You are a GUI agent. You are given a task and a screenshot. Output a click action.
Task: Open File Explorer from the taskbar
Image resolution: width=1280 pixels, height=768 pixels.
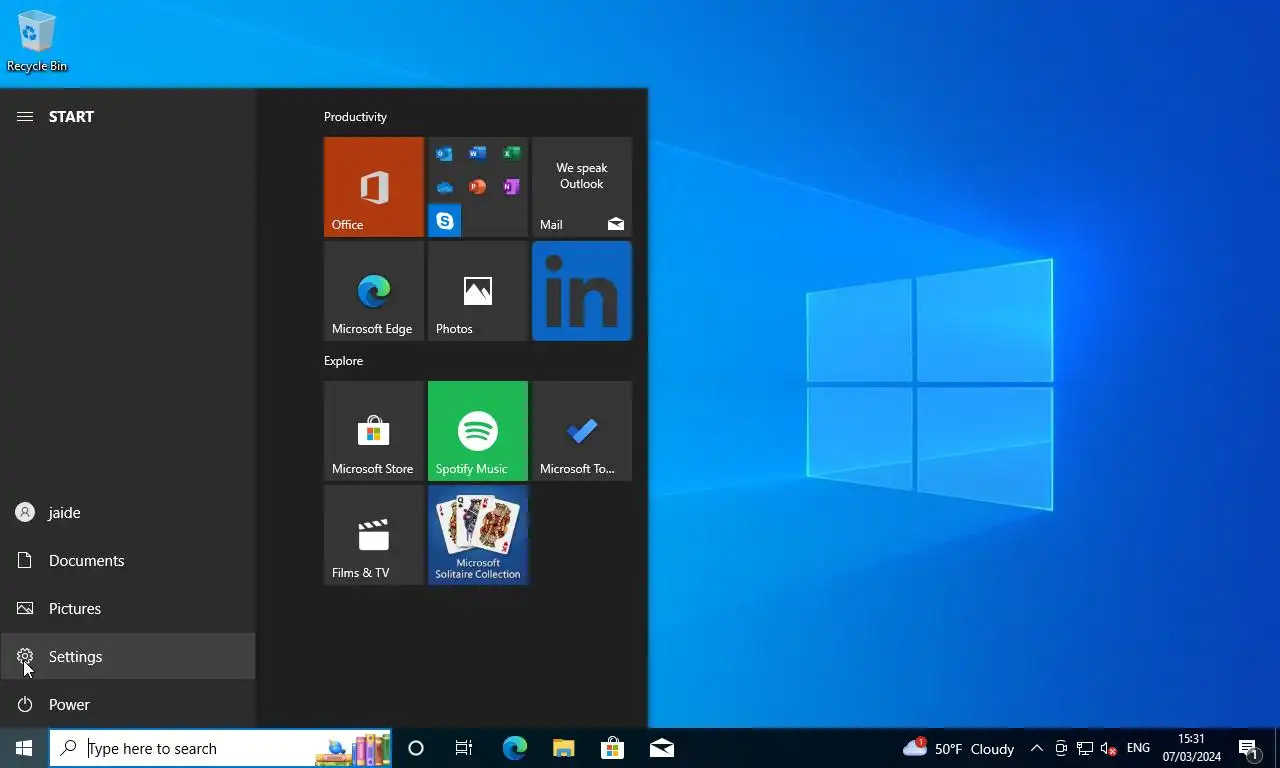pyautogui.click(x=563, y=748)
